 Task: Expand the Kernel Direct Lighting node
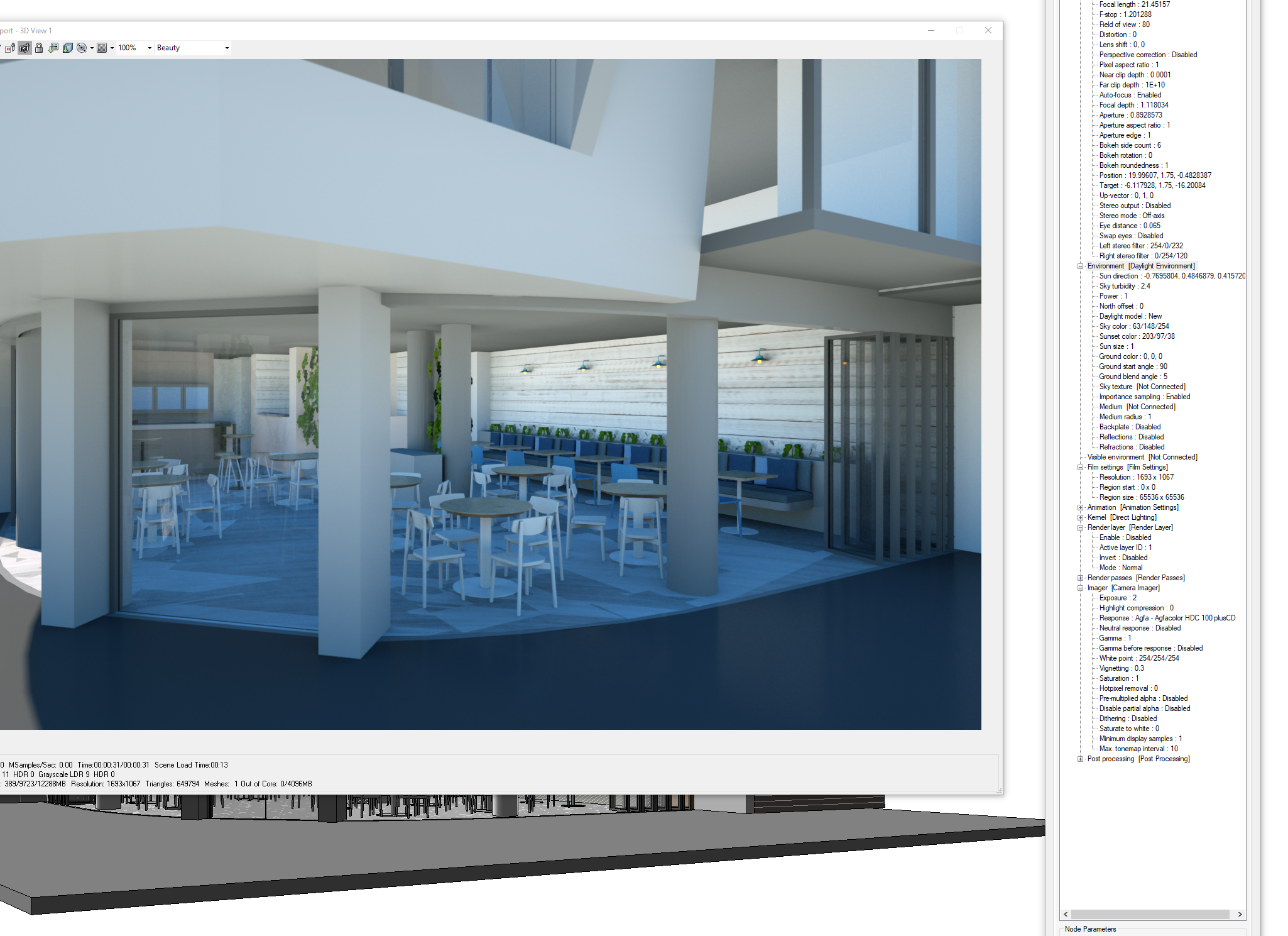1081,517
